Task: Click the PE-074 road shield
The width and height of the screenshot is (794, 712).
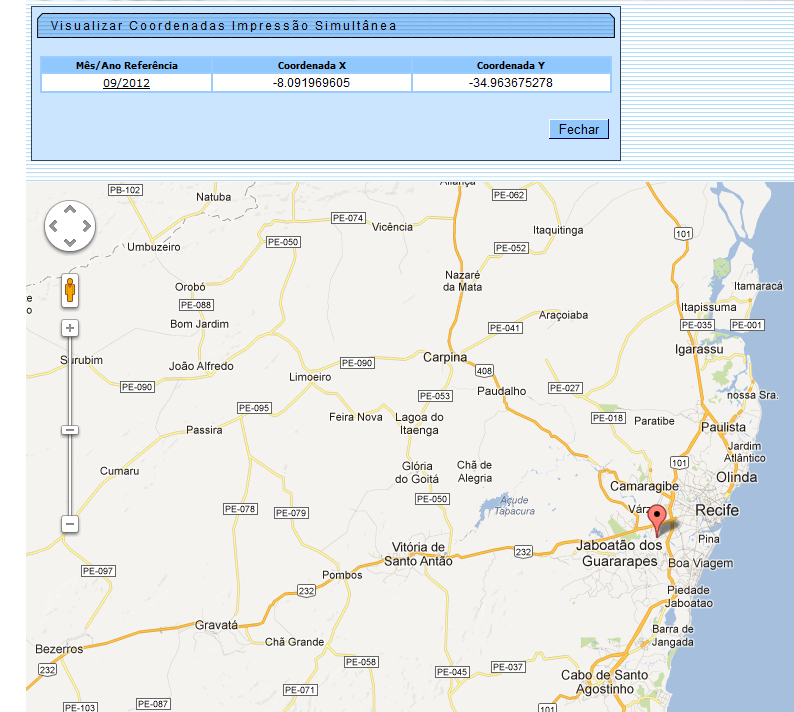Action: (348, 218)
